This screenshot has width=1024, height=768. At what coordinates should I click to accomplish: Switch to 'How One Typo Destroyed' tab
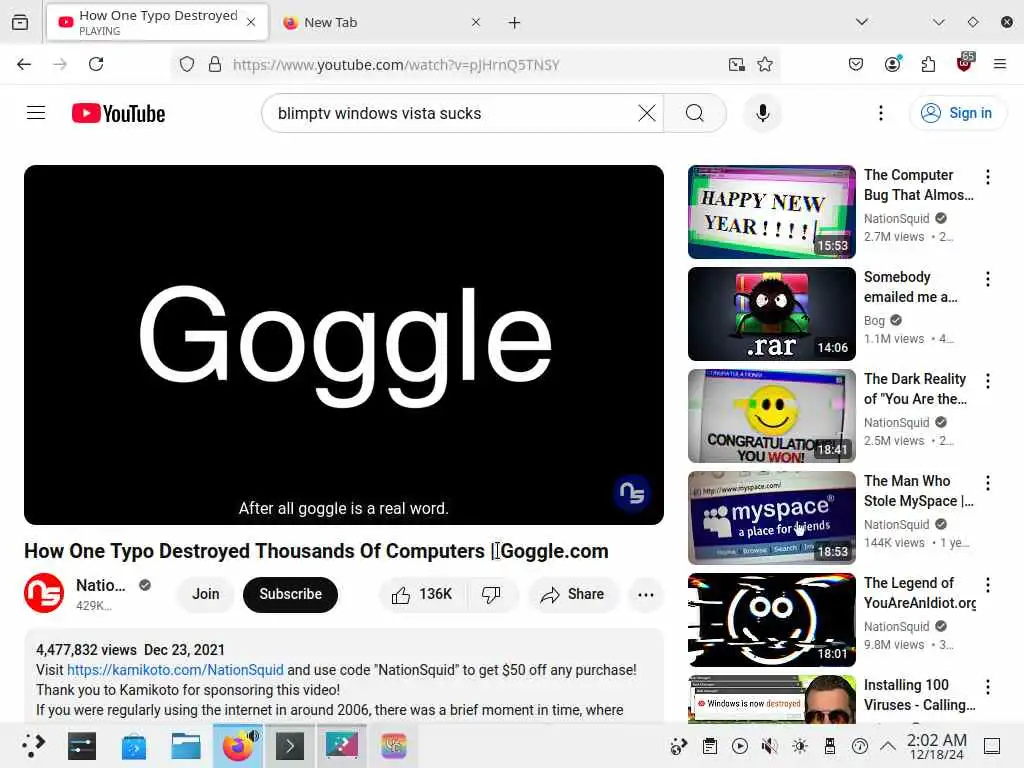pos(157,22)
